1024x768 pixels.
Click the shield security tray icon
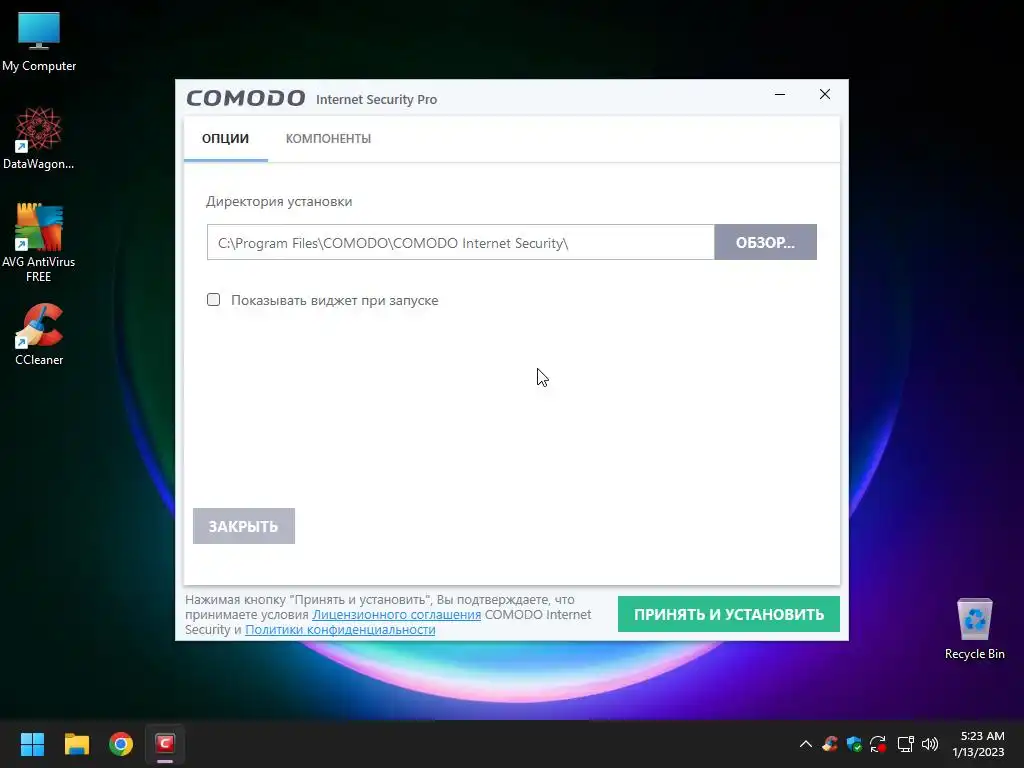pyautogui.click(x=854, y=744)
